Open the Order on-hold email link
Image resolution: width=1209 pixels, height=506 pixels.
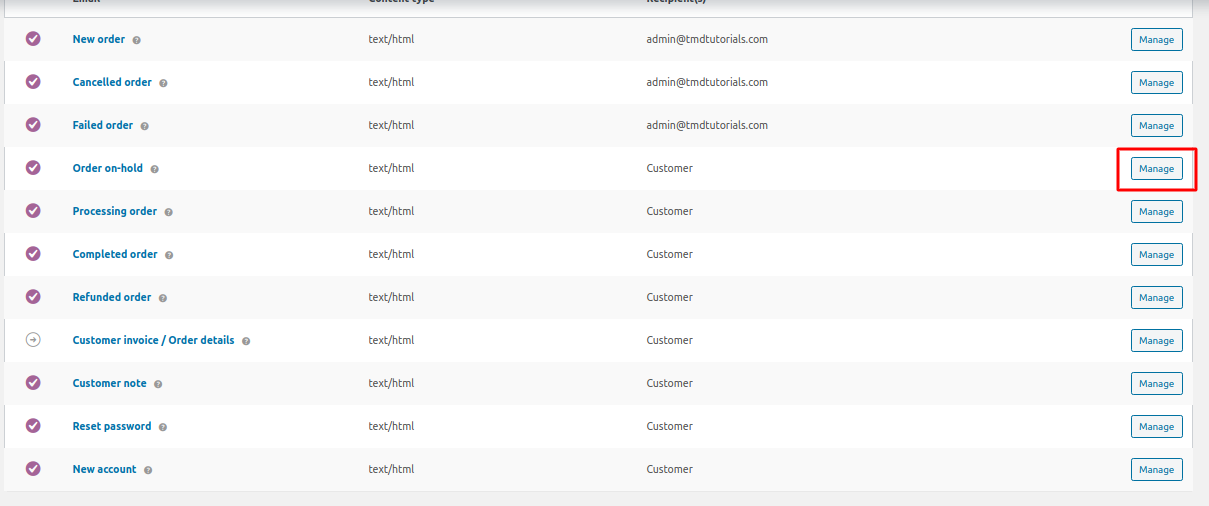(x=108, y=168)
